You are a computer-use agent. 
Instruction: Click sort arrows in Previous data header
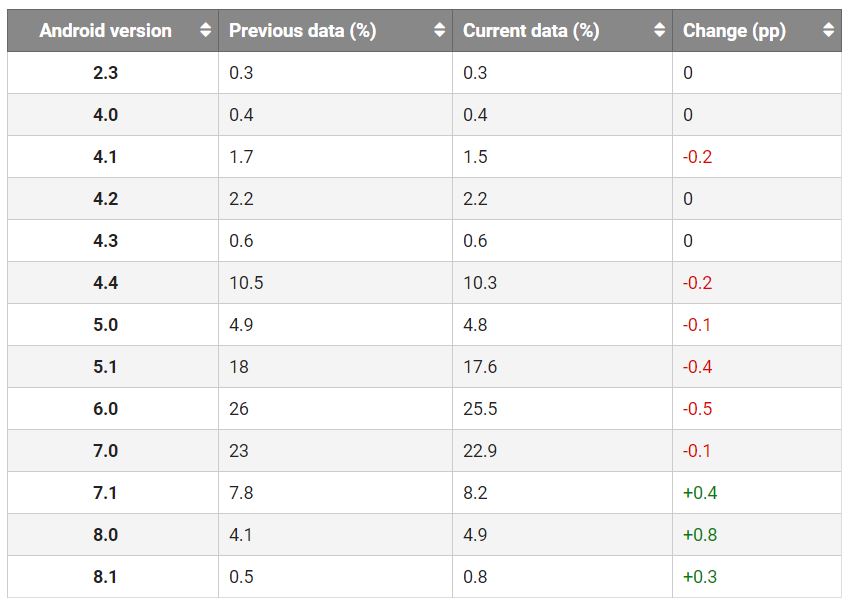point(440,31)
